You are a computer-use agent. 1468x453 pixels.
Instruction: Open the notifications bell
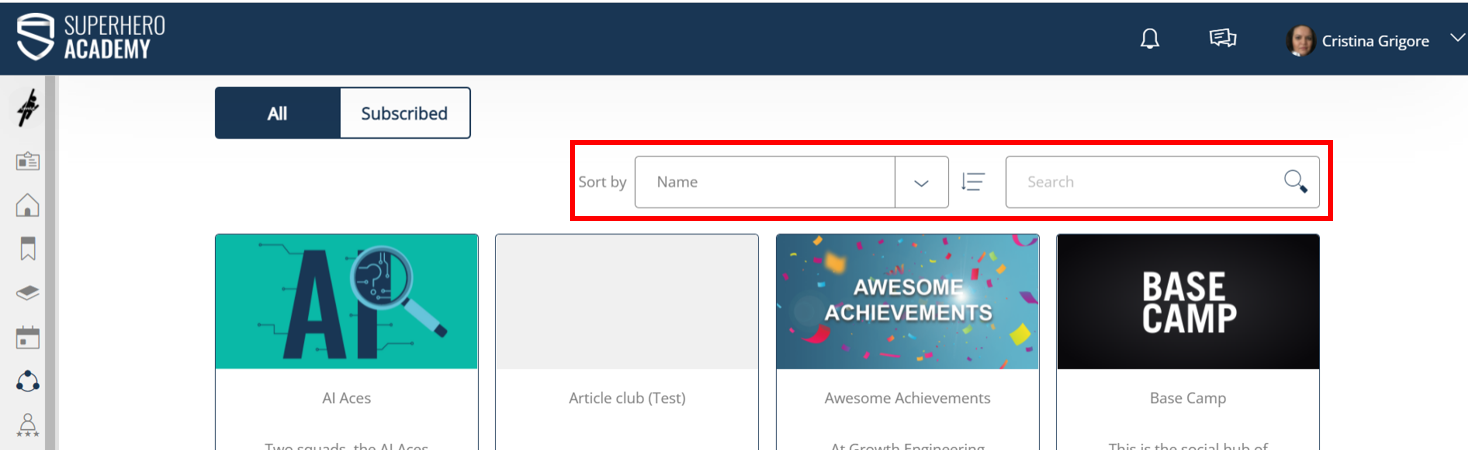point(1150,39)
